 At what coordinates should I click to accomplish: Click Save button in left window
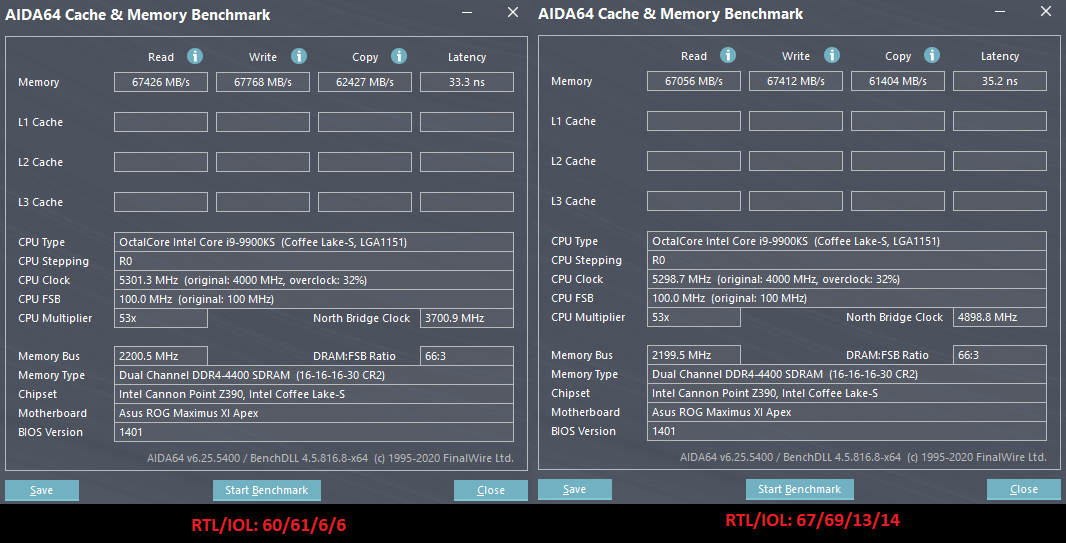[x=41, y=490]
